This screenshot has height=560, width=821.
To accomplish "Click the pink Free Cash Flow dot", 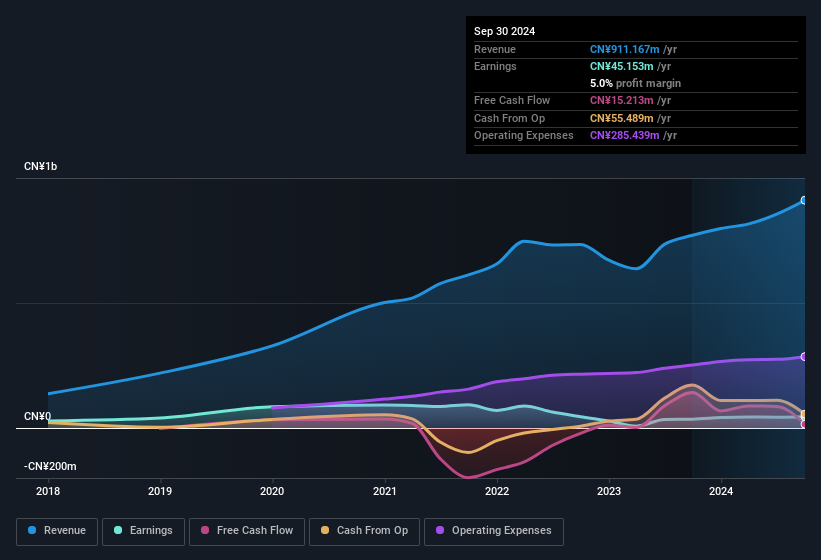I will point(206,531).
